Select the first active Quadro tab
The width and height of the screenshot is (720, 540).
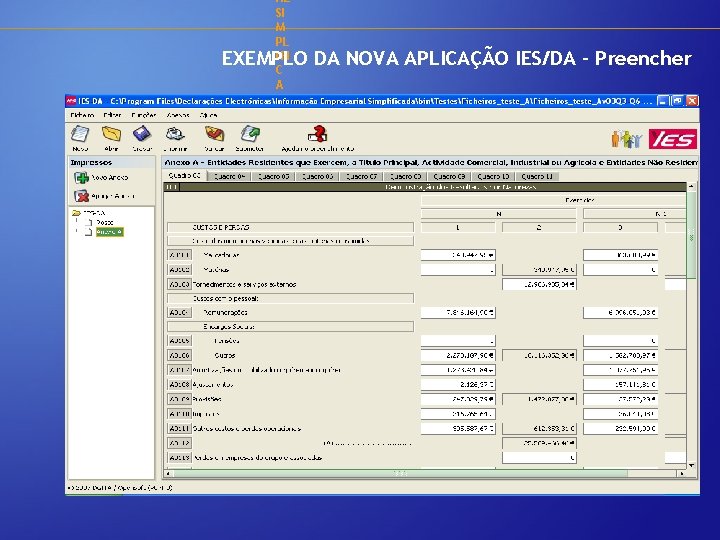point(185,176)
